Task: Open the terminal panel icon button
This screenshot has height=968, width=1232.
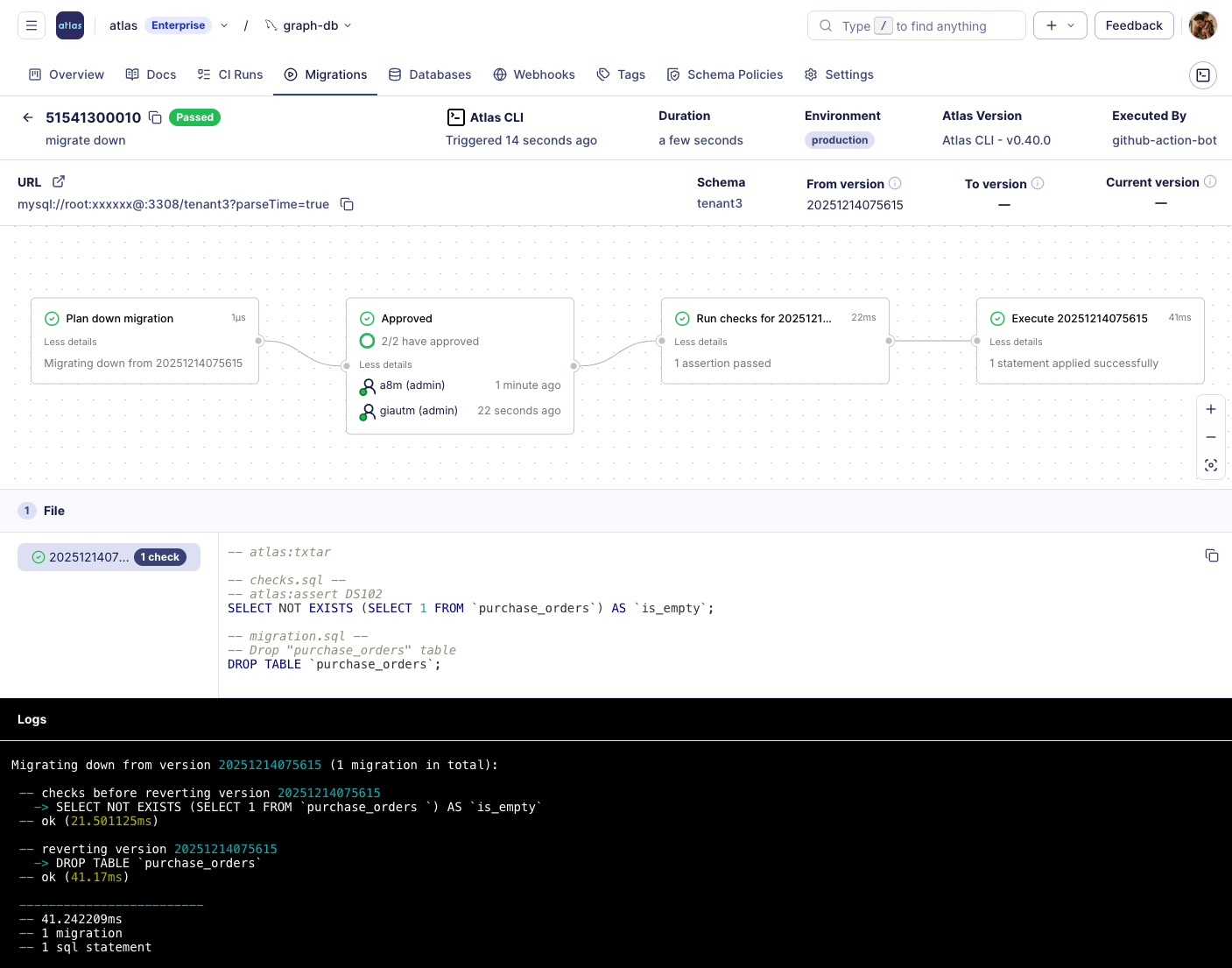Action: (1203, 75)
